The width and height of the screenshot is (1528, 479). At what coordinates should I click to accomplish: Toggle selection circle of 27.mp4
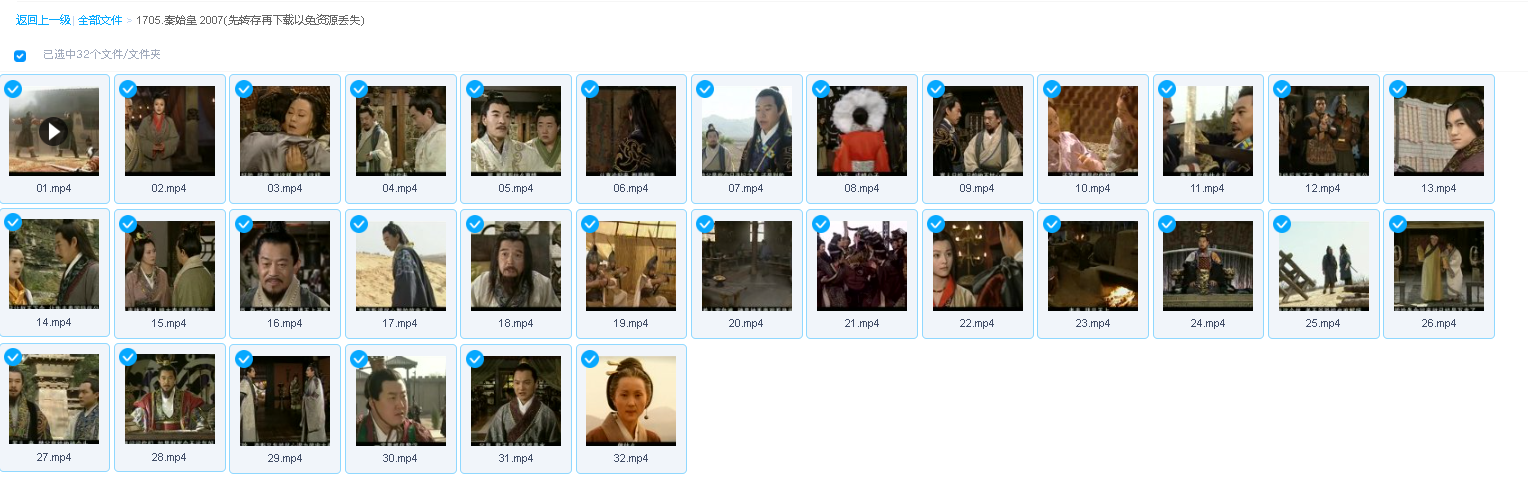pos(12,357)
